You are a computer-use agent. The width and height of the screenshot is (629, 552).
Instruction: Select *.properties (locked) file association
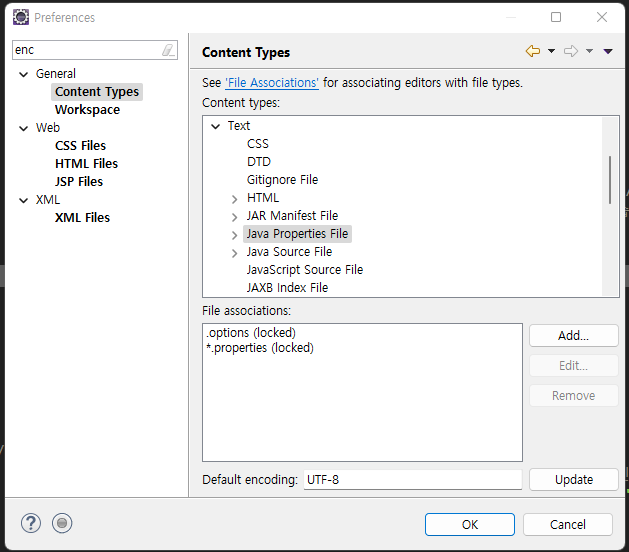(x=260, y=347)
